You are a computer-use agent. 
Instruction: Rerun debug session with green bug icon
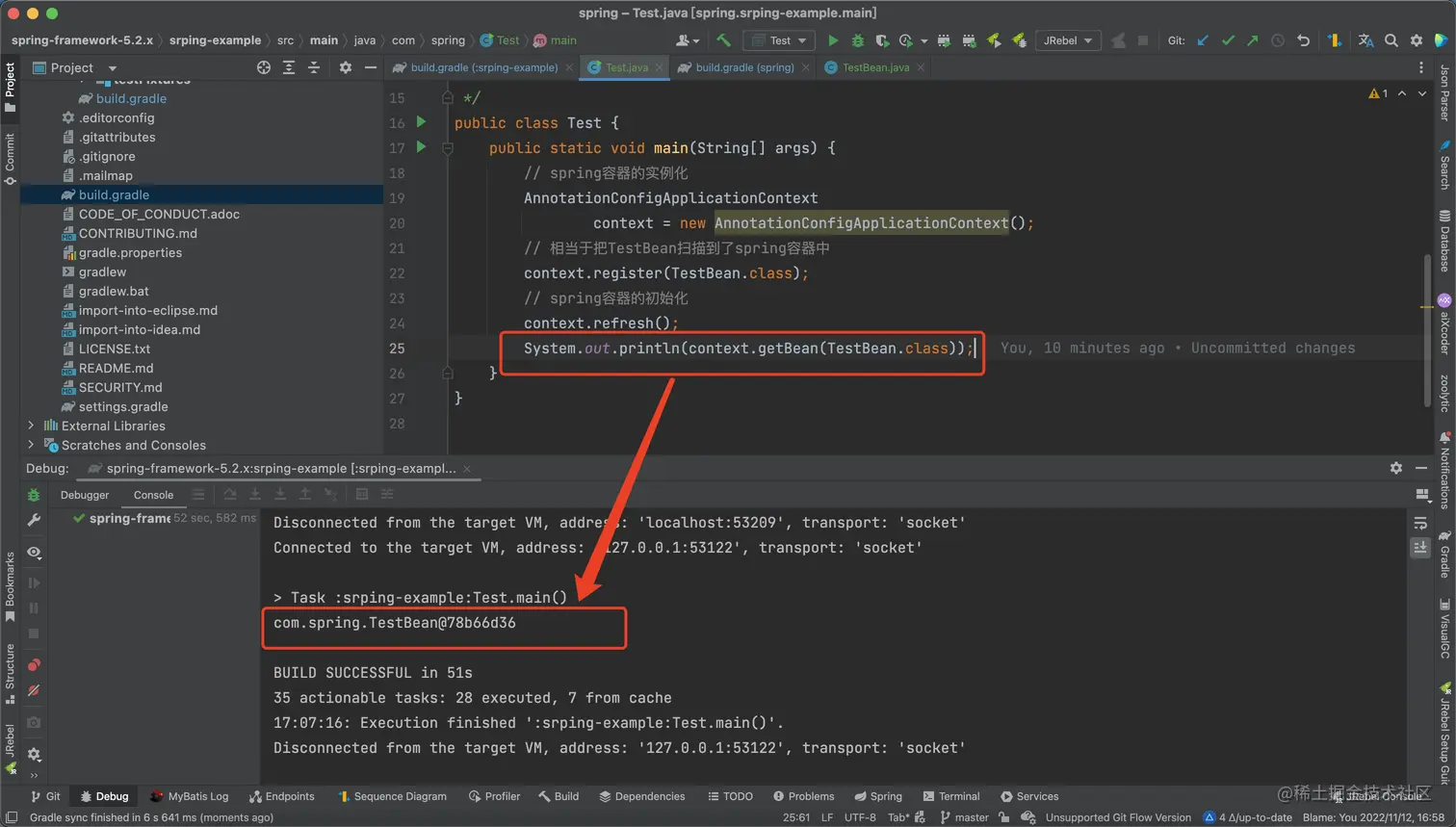[34, 495]
